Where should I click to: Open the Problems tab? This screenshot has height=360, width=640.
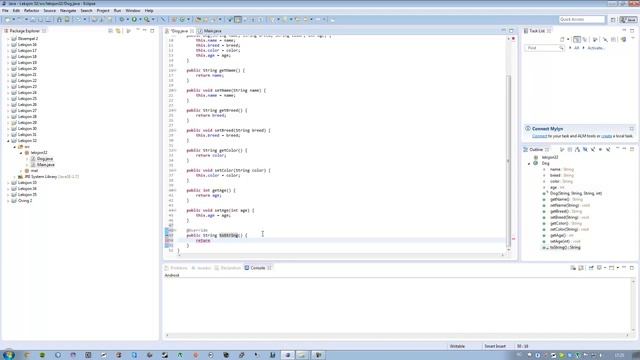coord(176,268)
